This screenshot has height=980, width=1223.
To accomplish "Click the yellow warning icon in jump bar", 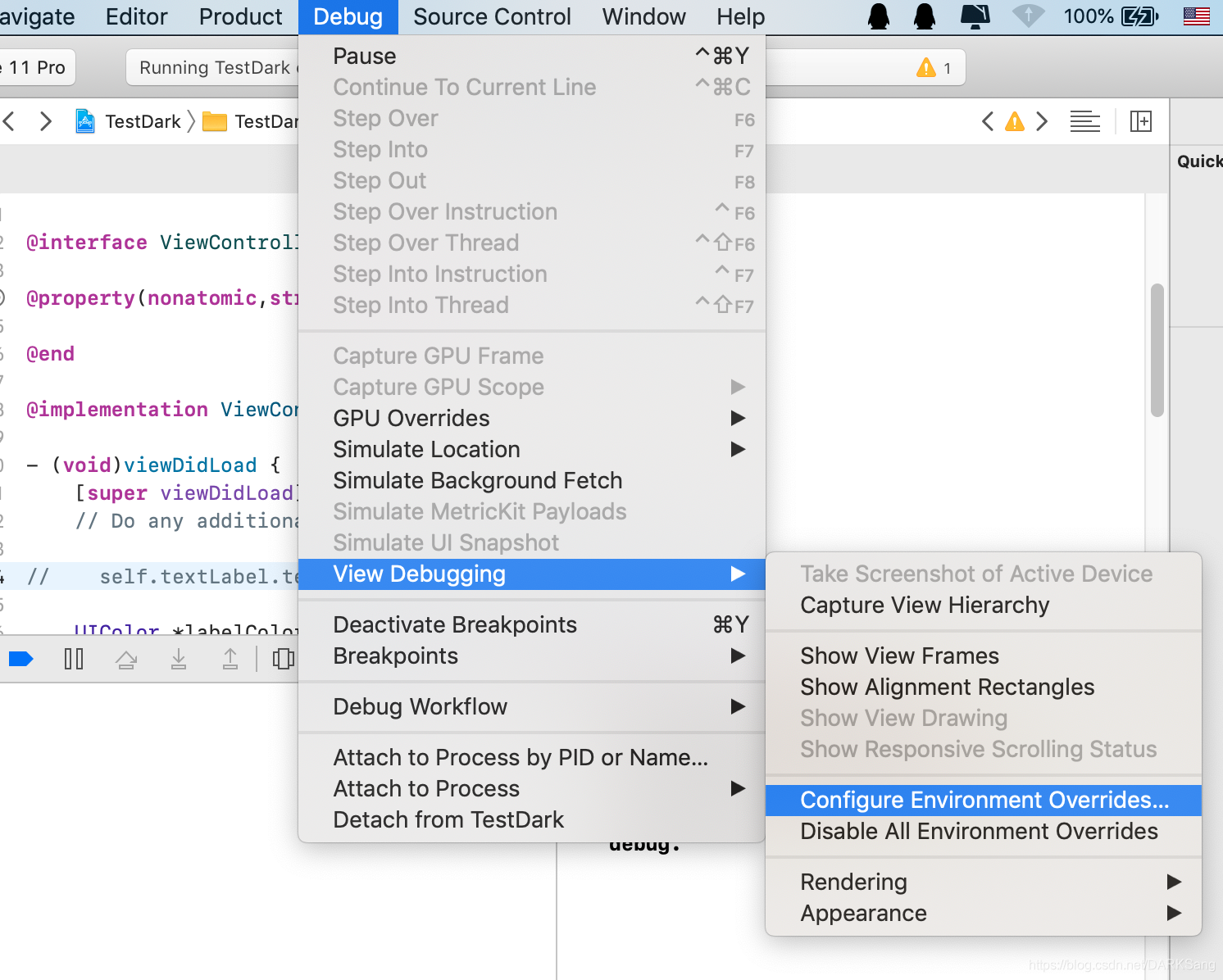I will tap(1015, 122).
